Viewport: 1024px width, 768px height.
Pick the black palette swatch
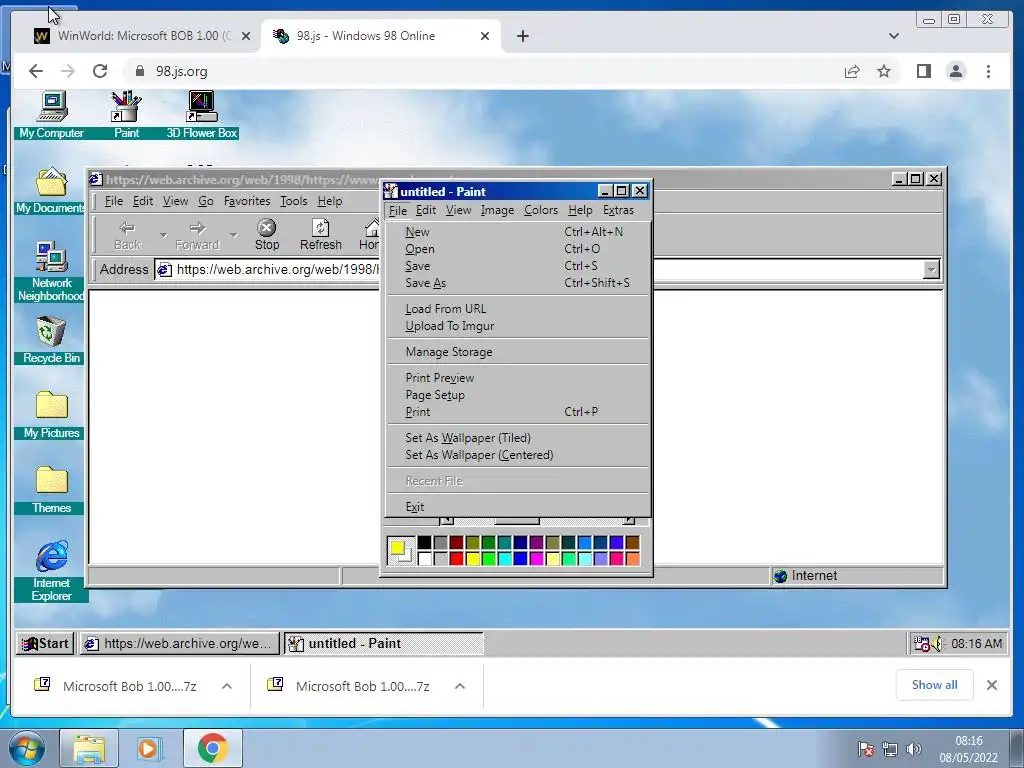click(424, 543)
